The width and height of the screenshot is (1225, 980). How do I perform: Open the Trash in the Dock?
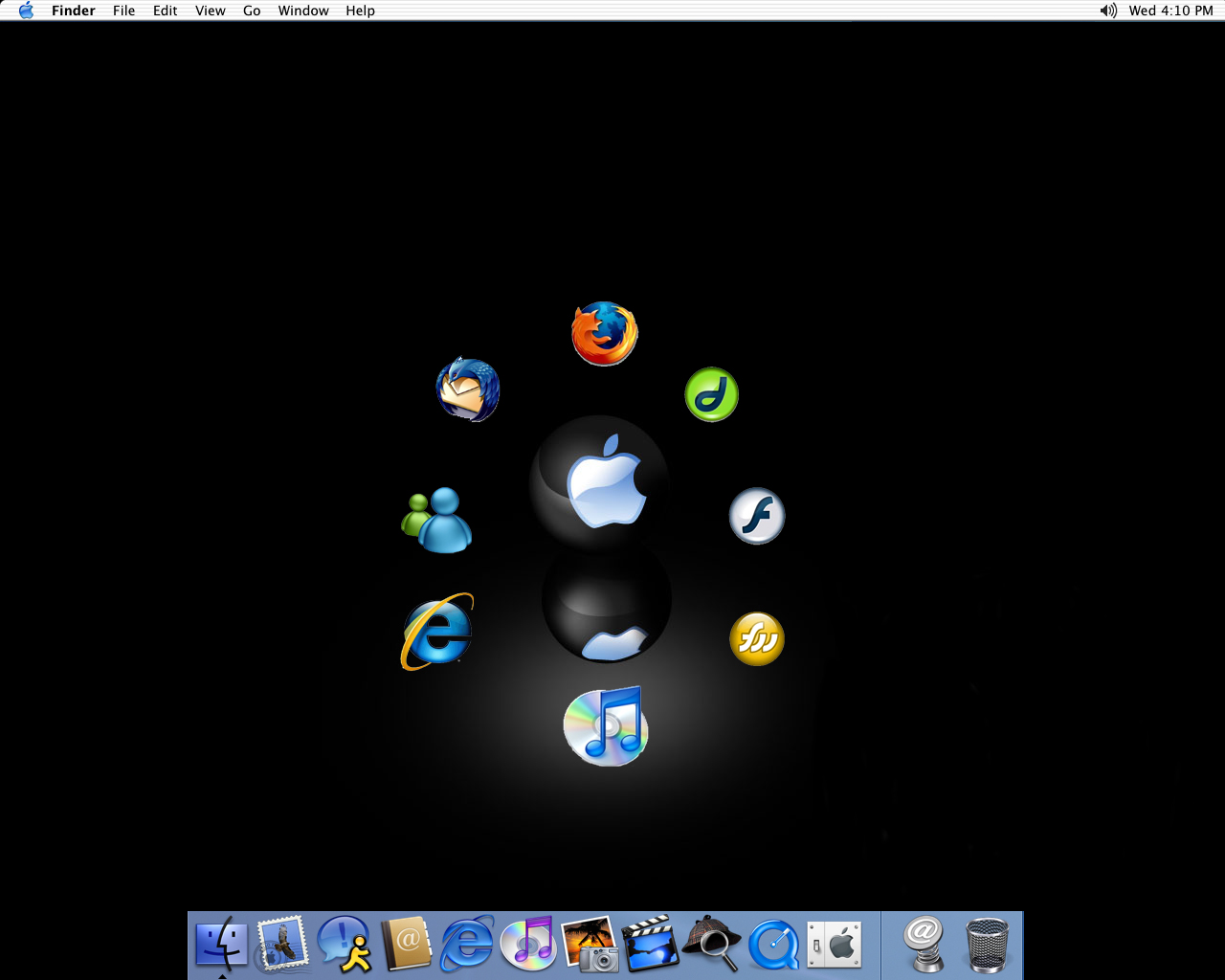pyautogui.click(x=987, y=946)
